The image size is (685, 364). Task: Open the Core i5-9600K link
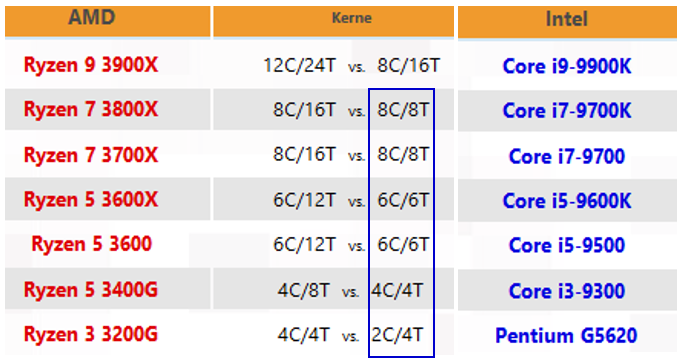click(x=567, y=201)
